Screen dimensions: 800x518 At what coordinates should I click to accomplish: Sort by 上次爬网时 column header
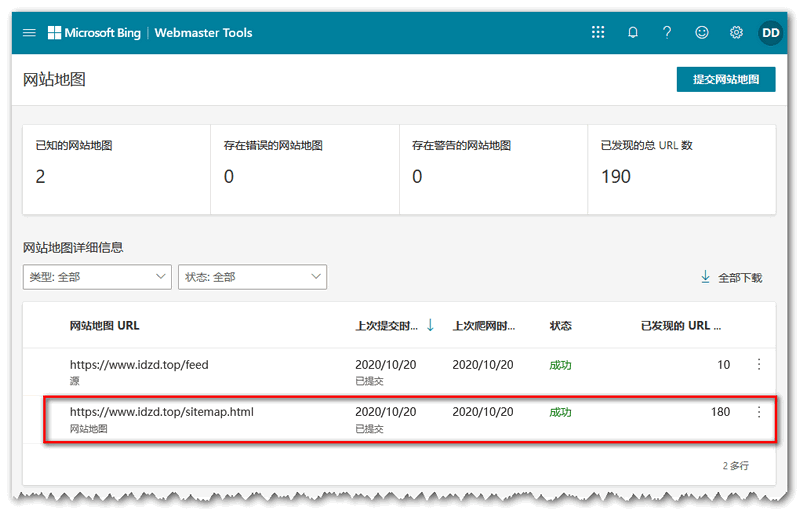(484, 326)
